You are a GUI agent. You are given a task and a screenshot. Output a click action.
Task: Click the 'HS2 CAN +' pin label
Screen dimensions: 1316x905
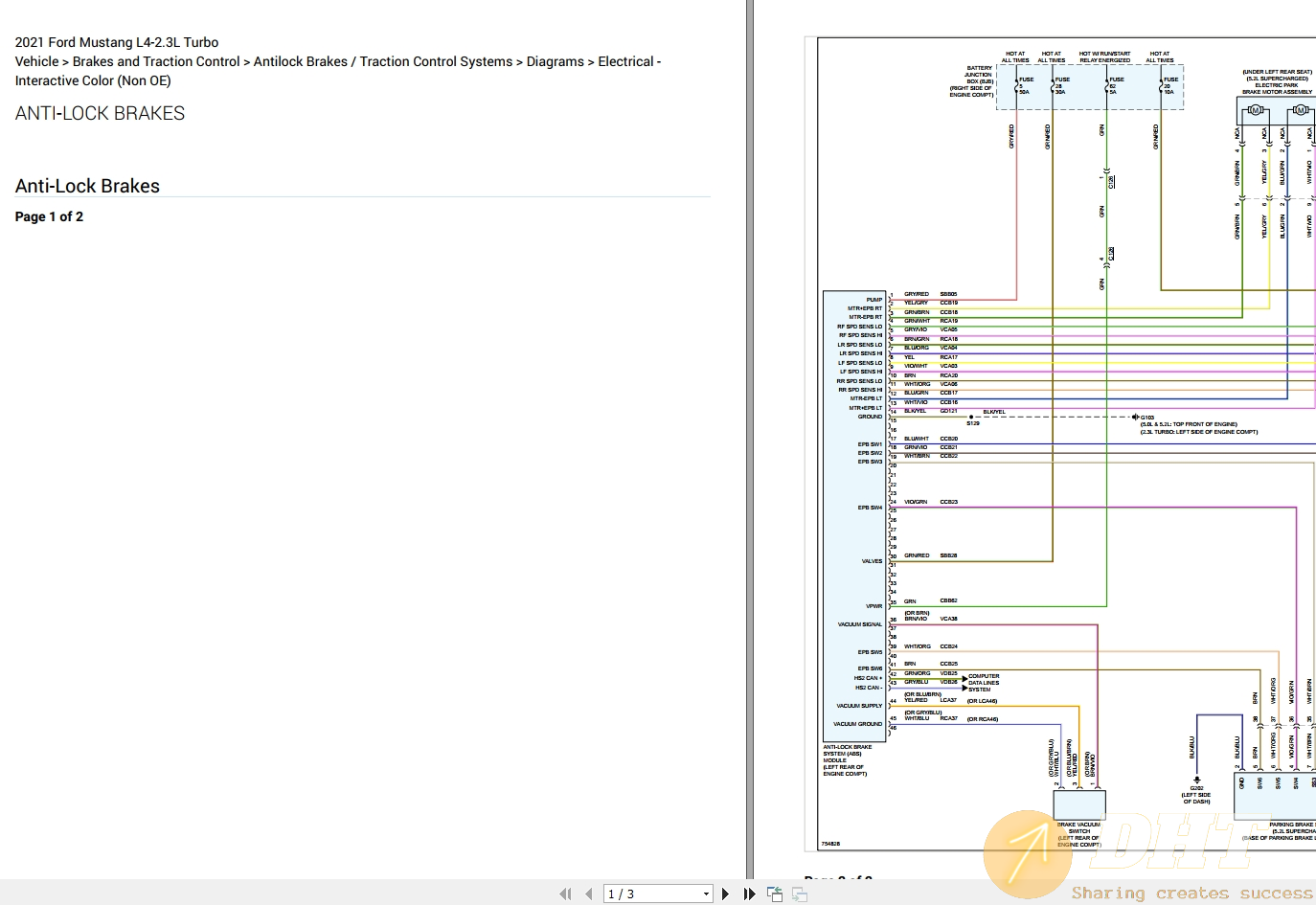[868, 678]
